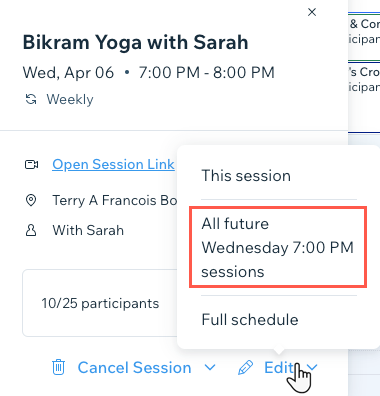Click the video camera icon
The height and width of the screenshot is (396, 380).
[32, 164]
